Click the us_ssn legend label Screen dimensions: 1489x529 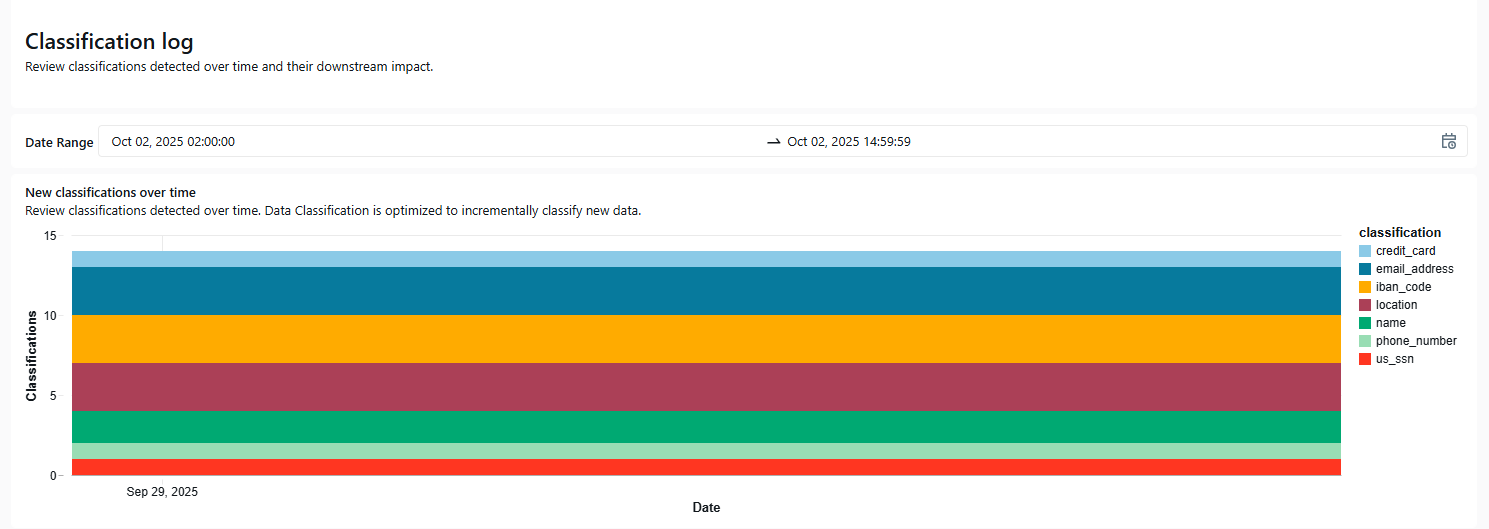1395,359
